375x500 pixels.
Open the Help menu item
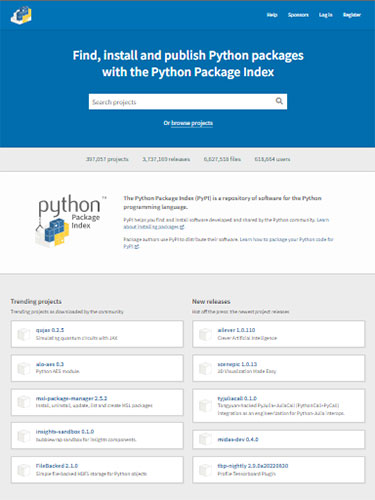click(272, 15)
